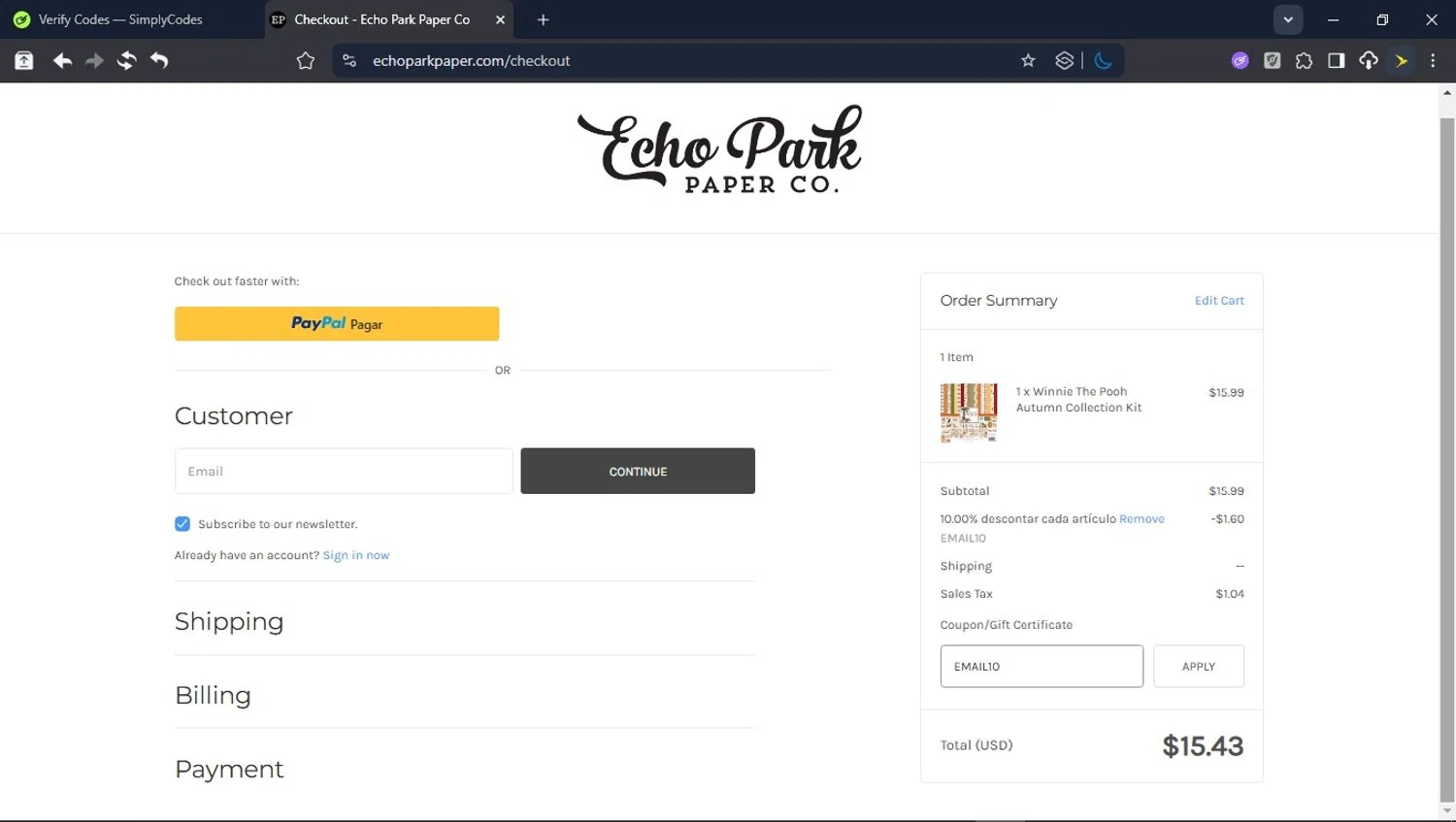Click the 1 Item count text

pos(956,357)
